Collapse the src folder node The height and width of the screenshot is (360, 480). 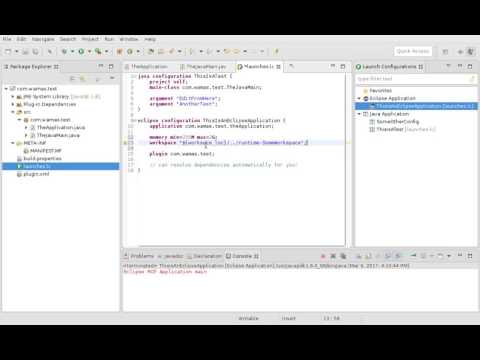coord(13,112)
